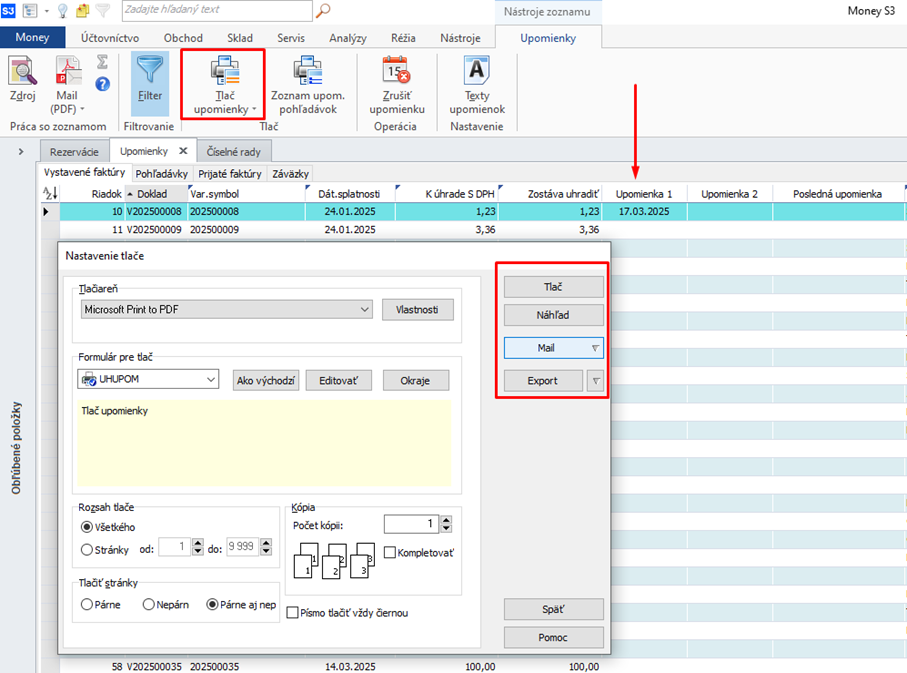The image size is (907, 673).
Task: Switch to the Pohľadávky tab
Action: click(161, 173)
